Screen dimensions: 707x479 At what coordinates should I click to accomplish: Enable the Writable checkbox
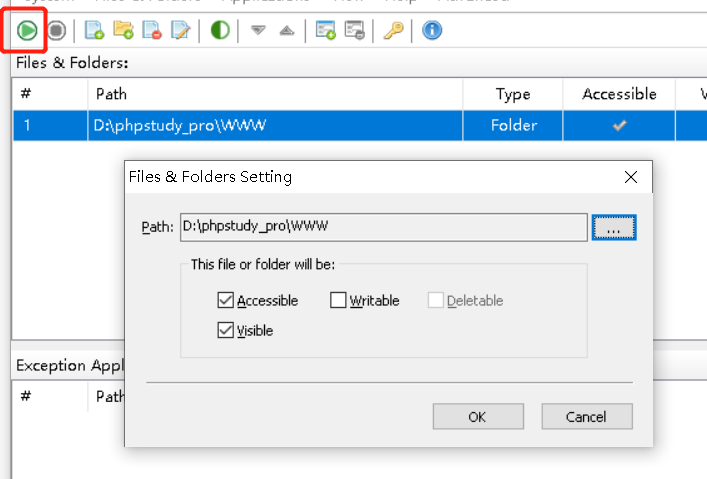(339, 300)
